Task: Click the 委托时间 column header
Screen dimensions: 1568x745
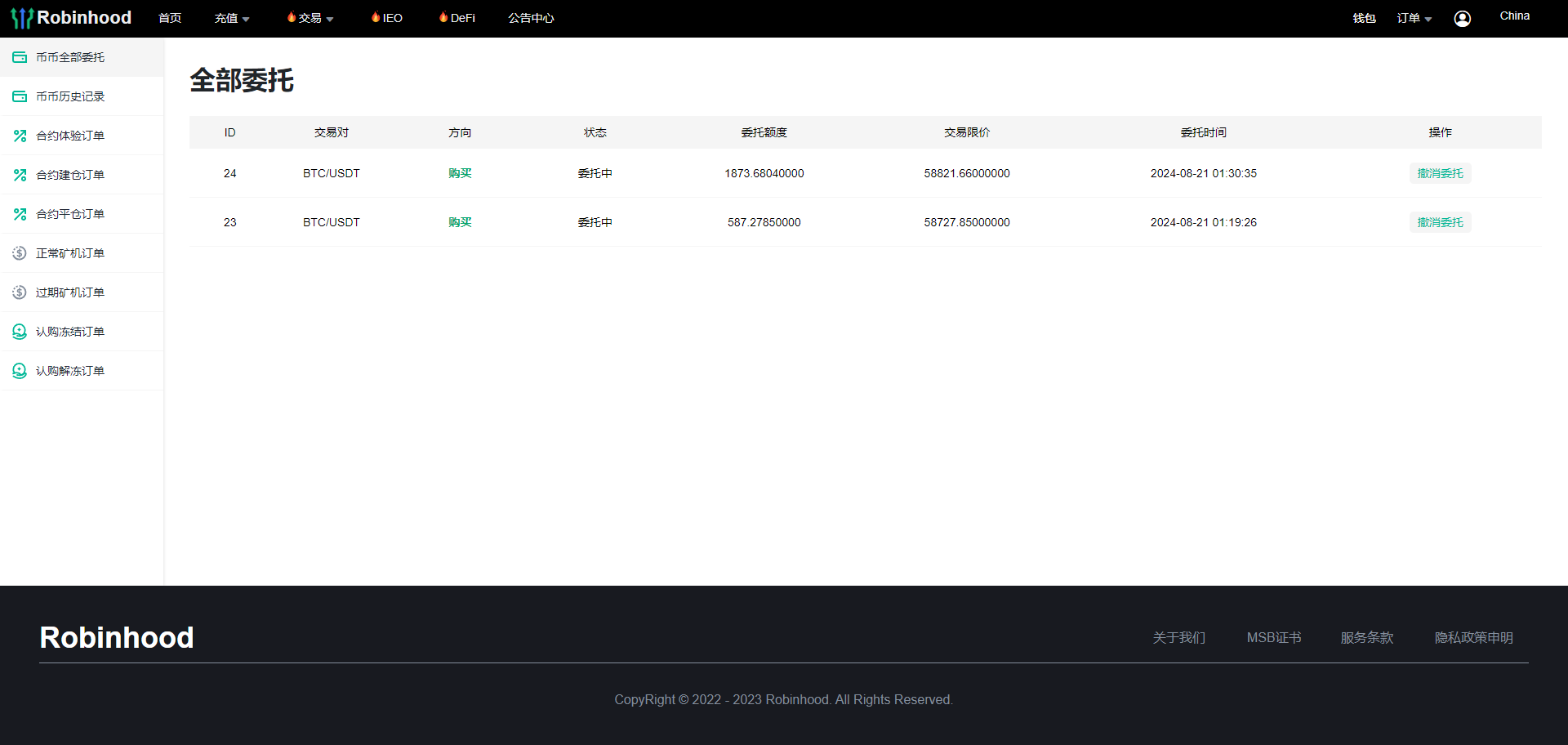Action: click(x=1204, y=132)
